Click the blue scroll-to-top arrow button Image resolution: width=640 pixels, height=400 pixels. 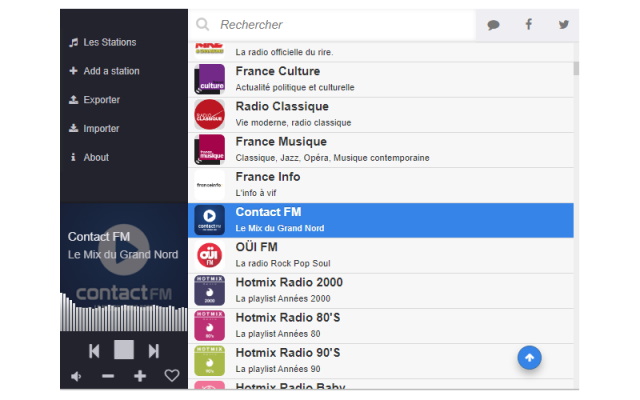pos(529,358)
